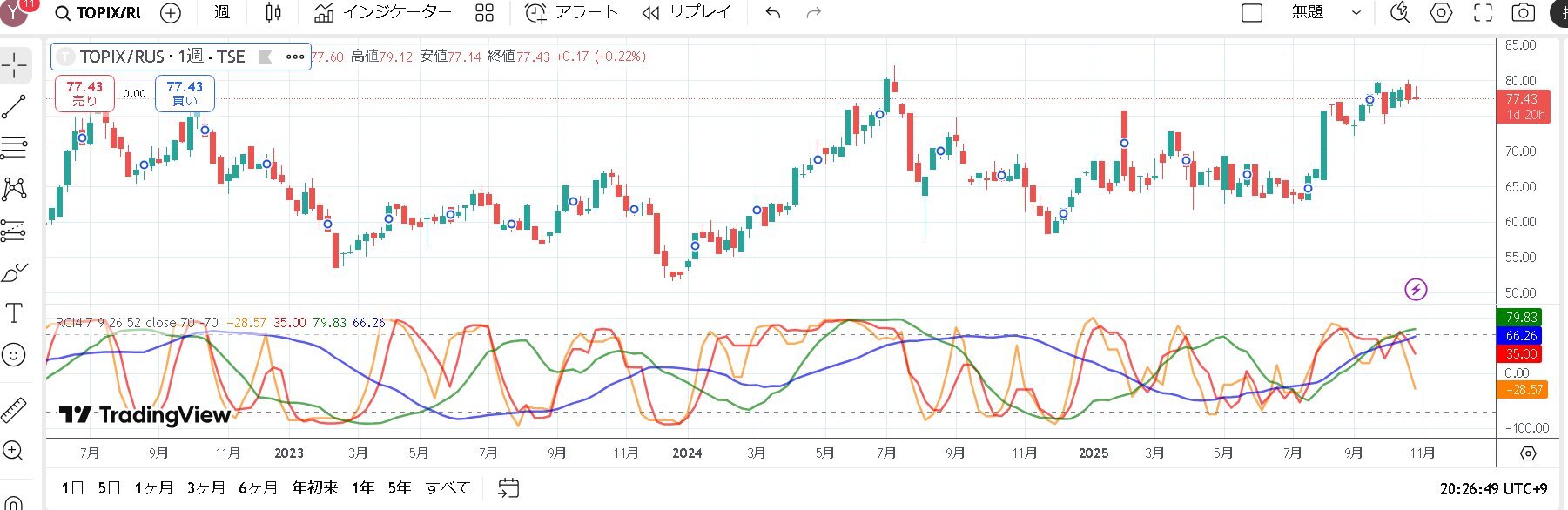Screen dimensions: 1568x510
Task: Enter fullscreen mode
Action: pyautogui.click(x=1482, y=13)
